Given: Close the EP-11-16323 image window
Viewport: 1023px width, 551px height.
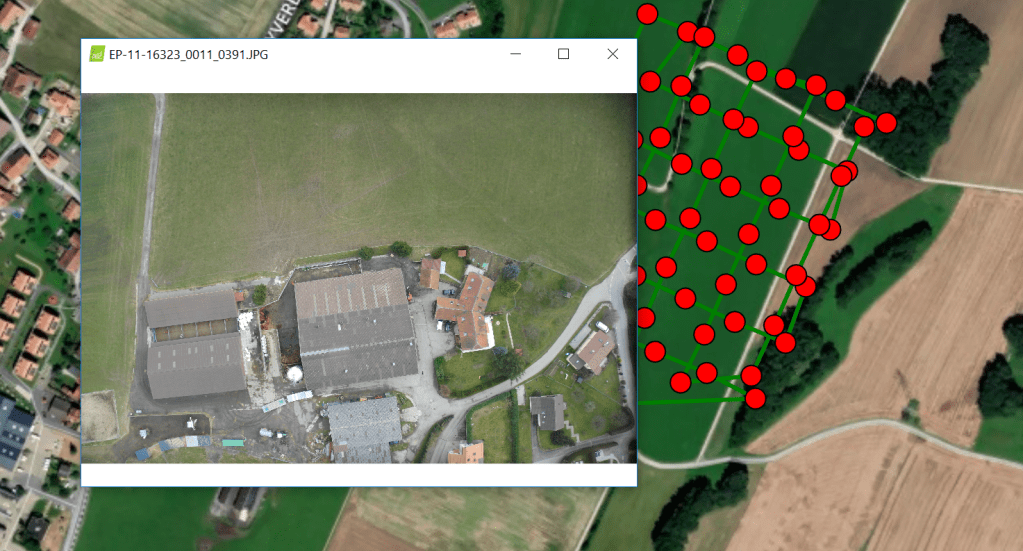Looking at the screenshot, I should pyautogui.click(x=613, y=54).
